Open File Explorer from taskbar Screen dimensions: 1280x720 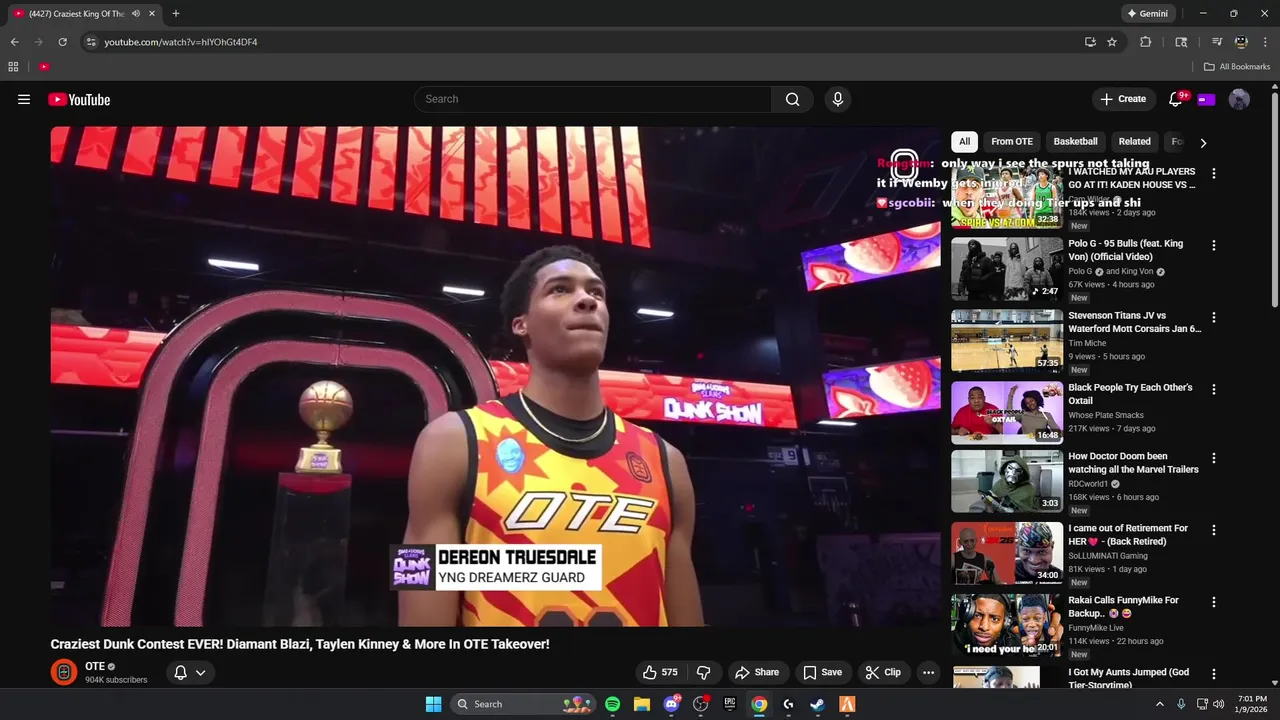642,704
